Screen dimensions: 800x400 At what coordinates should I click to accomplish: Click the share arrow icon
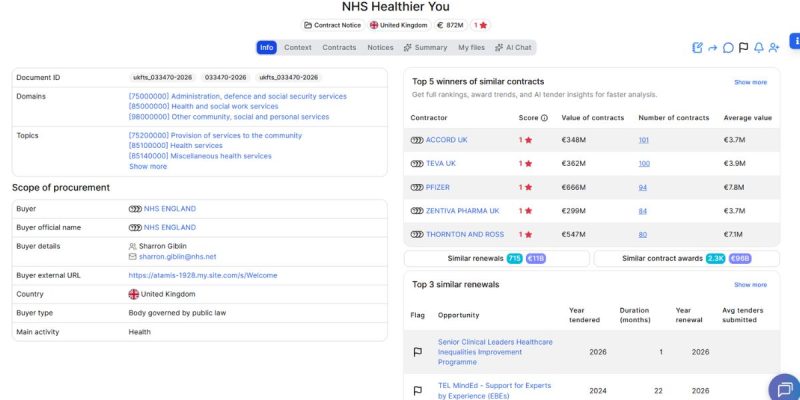coord(713,48)
